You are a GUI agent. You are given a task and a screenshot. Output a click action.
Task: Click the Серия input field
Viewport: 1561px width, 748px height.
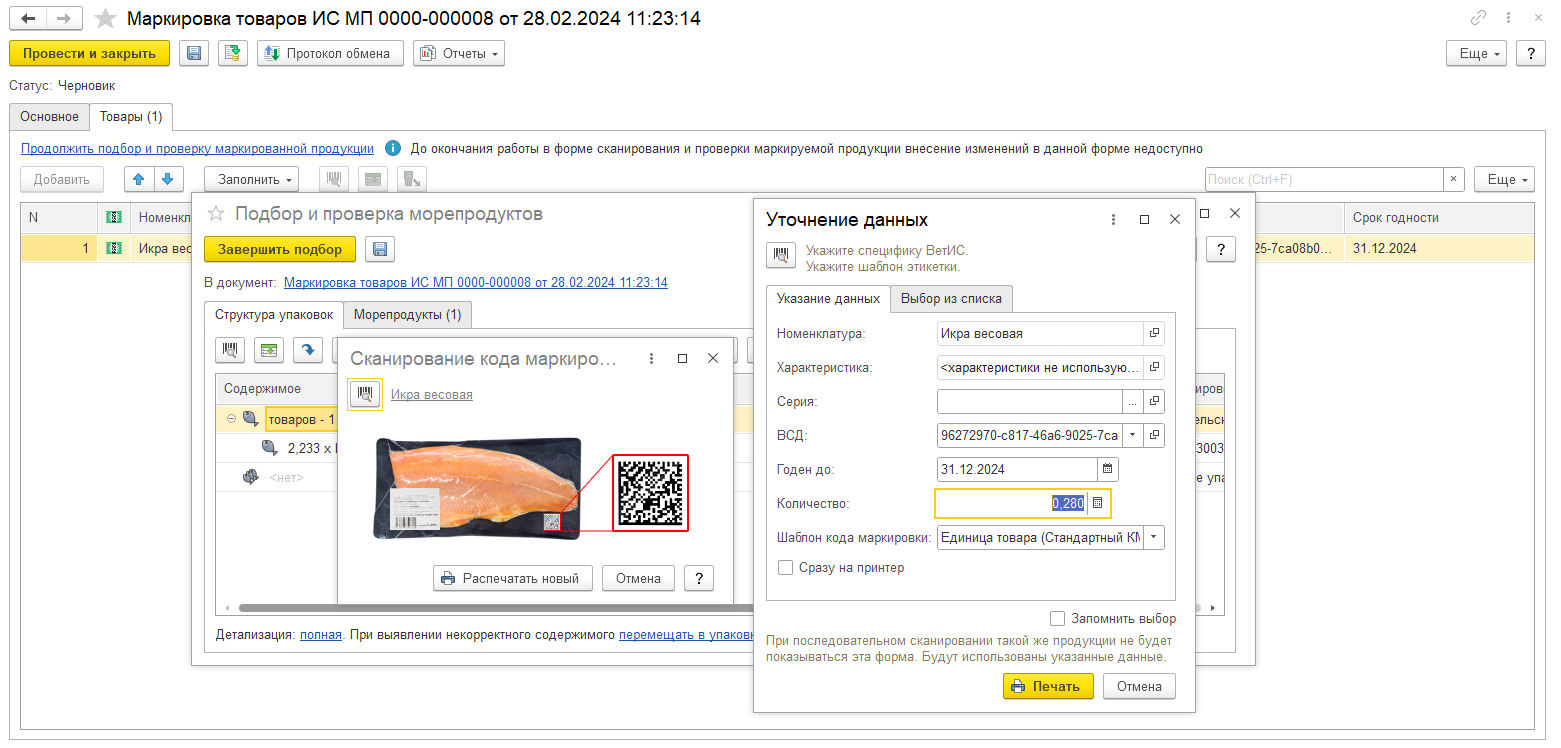1029,401
